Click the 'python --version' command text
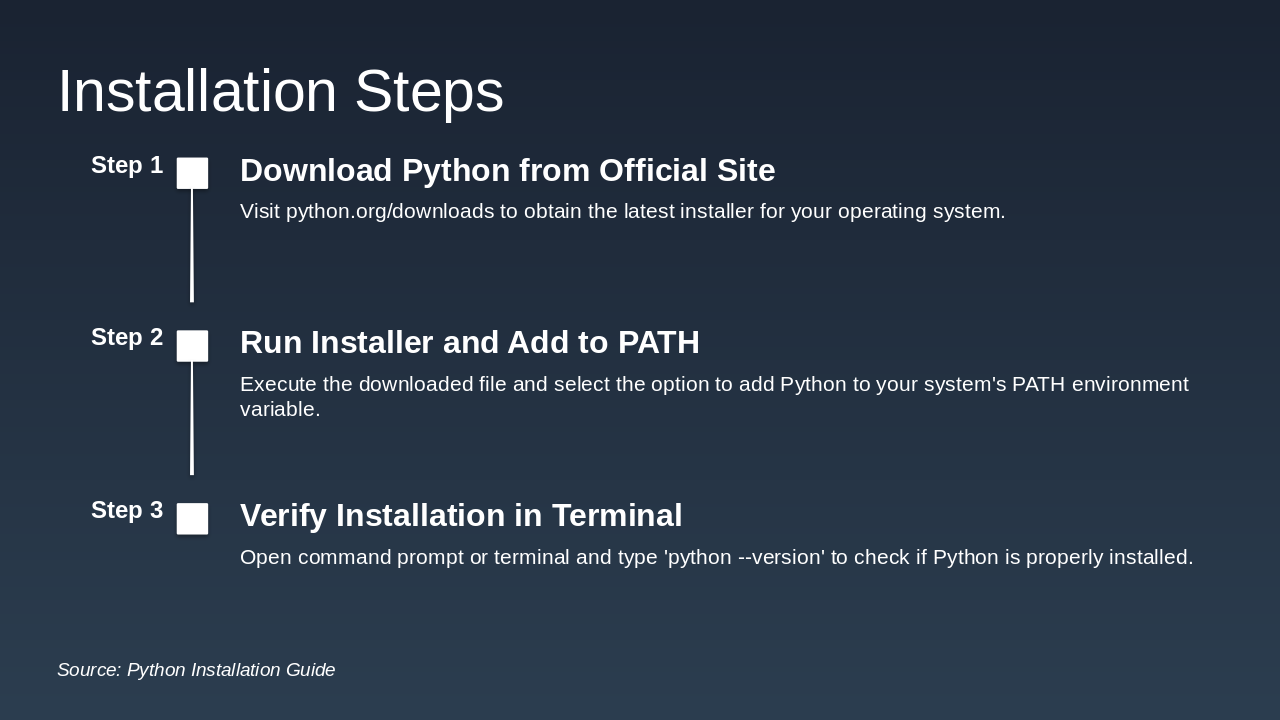1280x720 pixels. click(x=745, y=557)
